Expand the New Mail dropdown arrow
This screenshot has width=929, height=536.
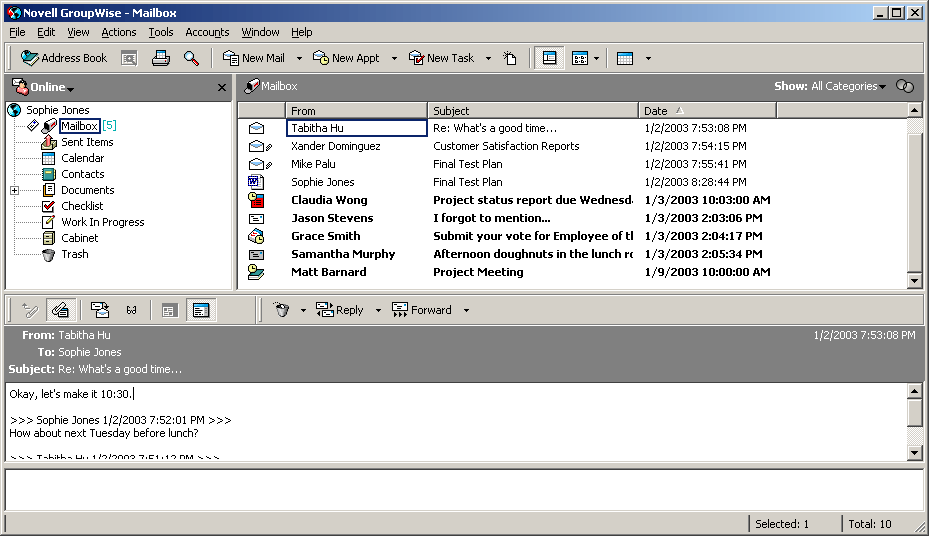299,58
